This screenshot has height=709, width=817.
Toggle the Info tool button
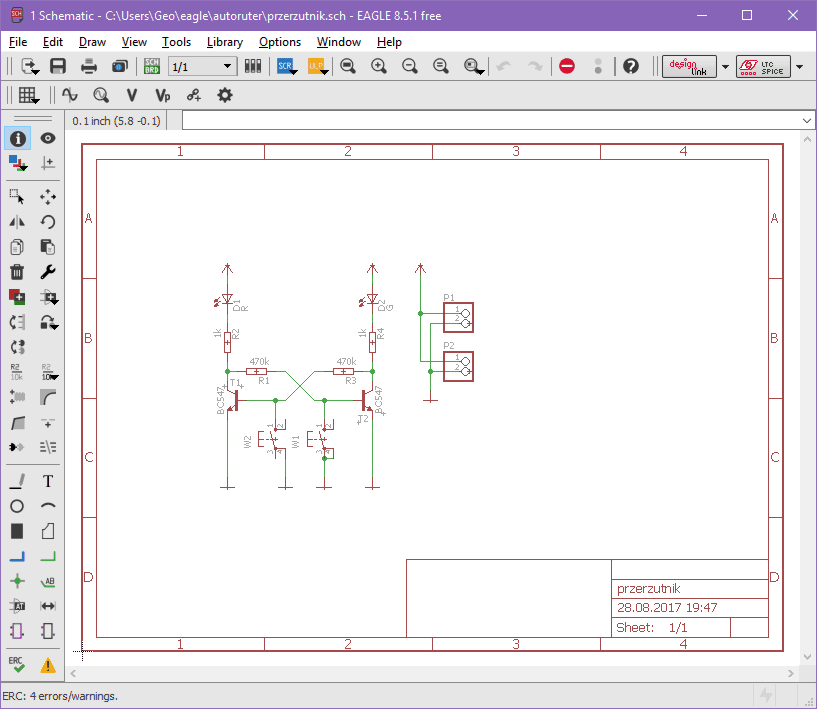point(17,138)
